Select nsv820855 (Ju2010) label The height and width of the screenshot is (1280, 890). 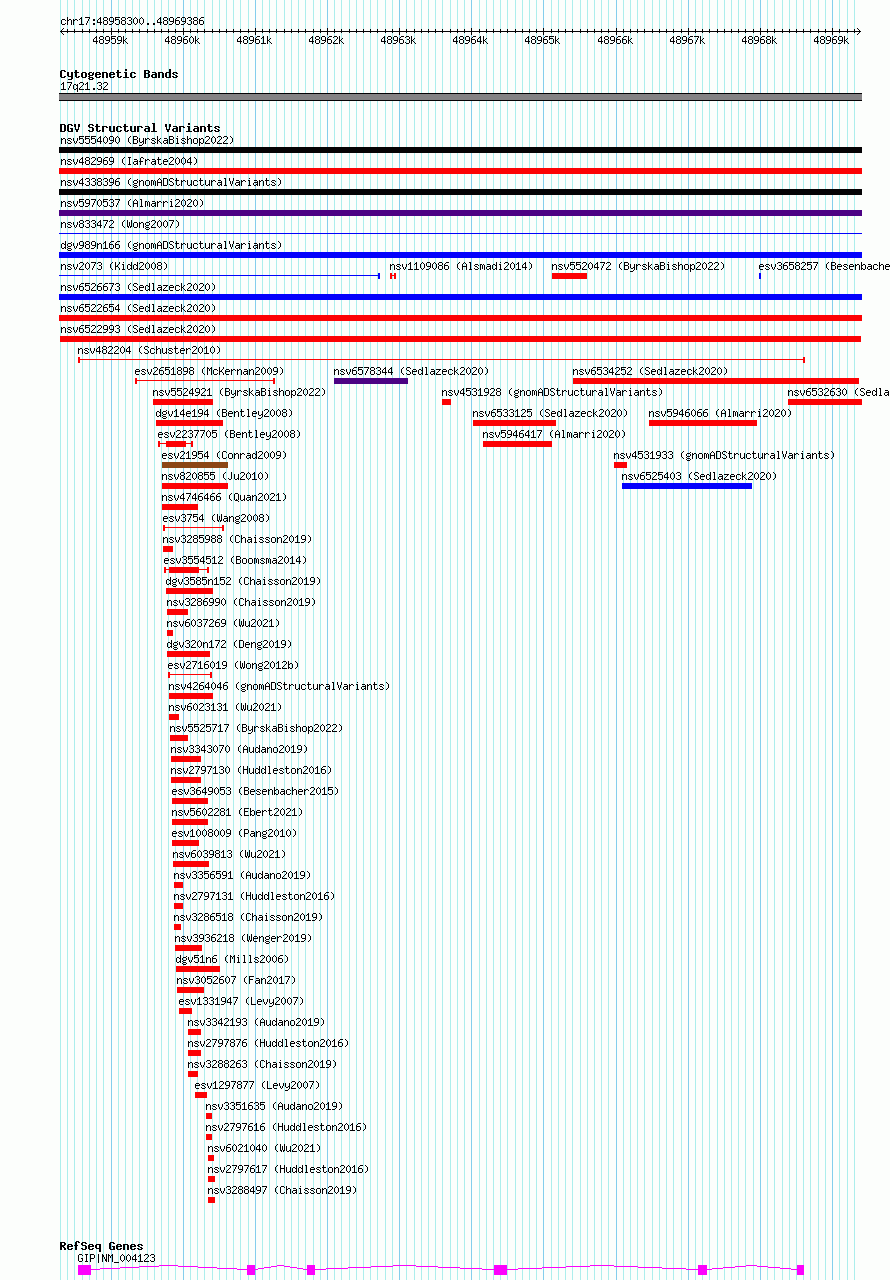pyautogui.click(x=215, y=476)
